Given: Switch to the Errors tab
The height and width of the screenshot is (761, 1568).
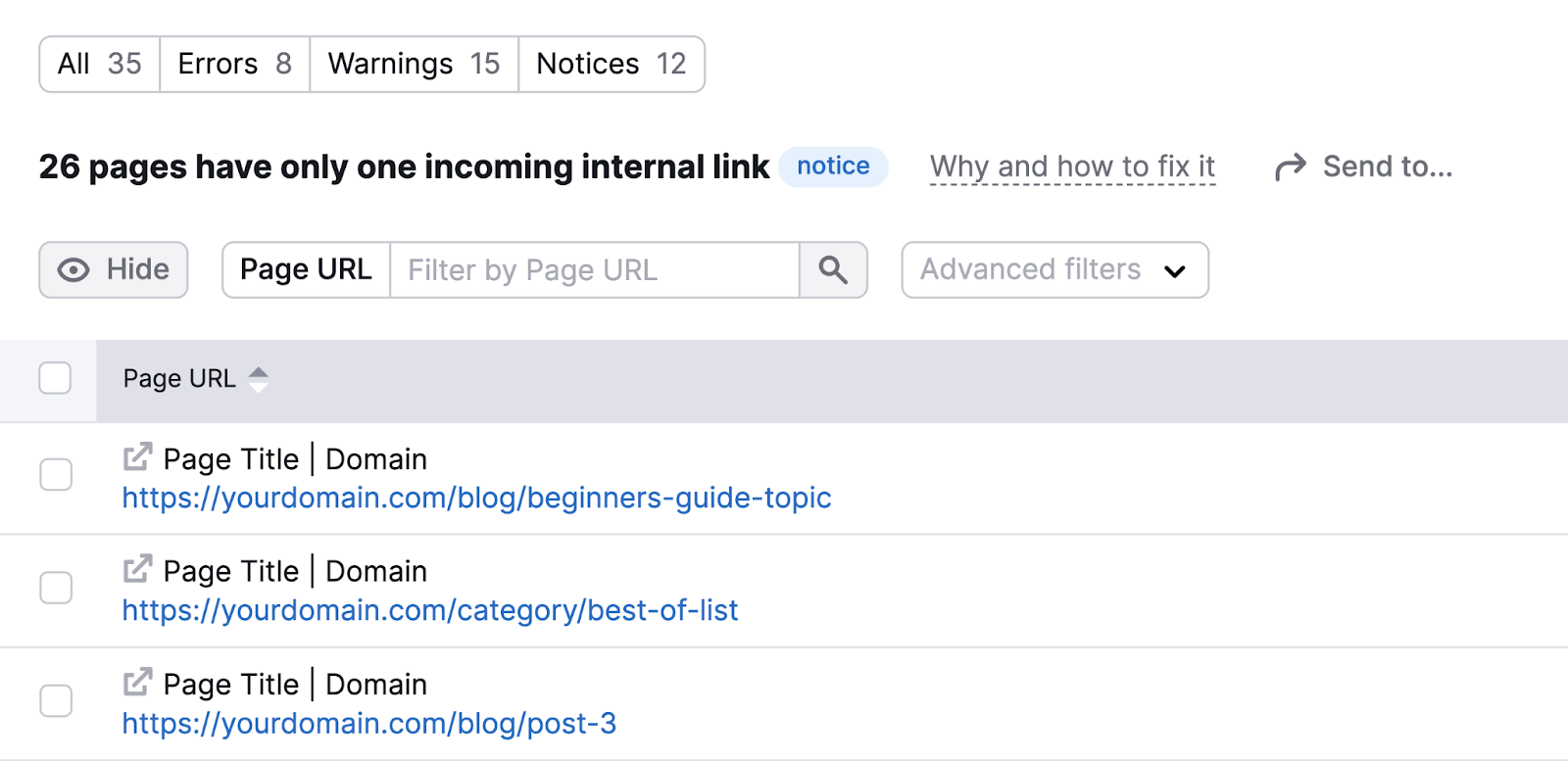Looking at the screenshot, I should 233,63.
